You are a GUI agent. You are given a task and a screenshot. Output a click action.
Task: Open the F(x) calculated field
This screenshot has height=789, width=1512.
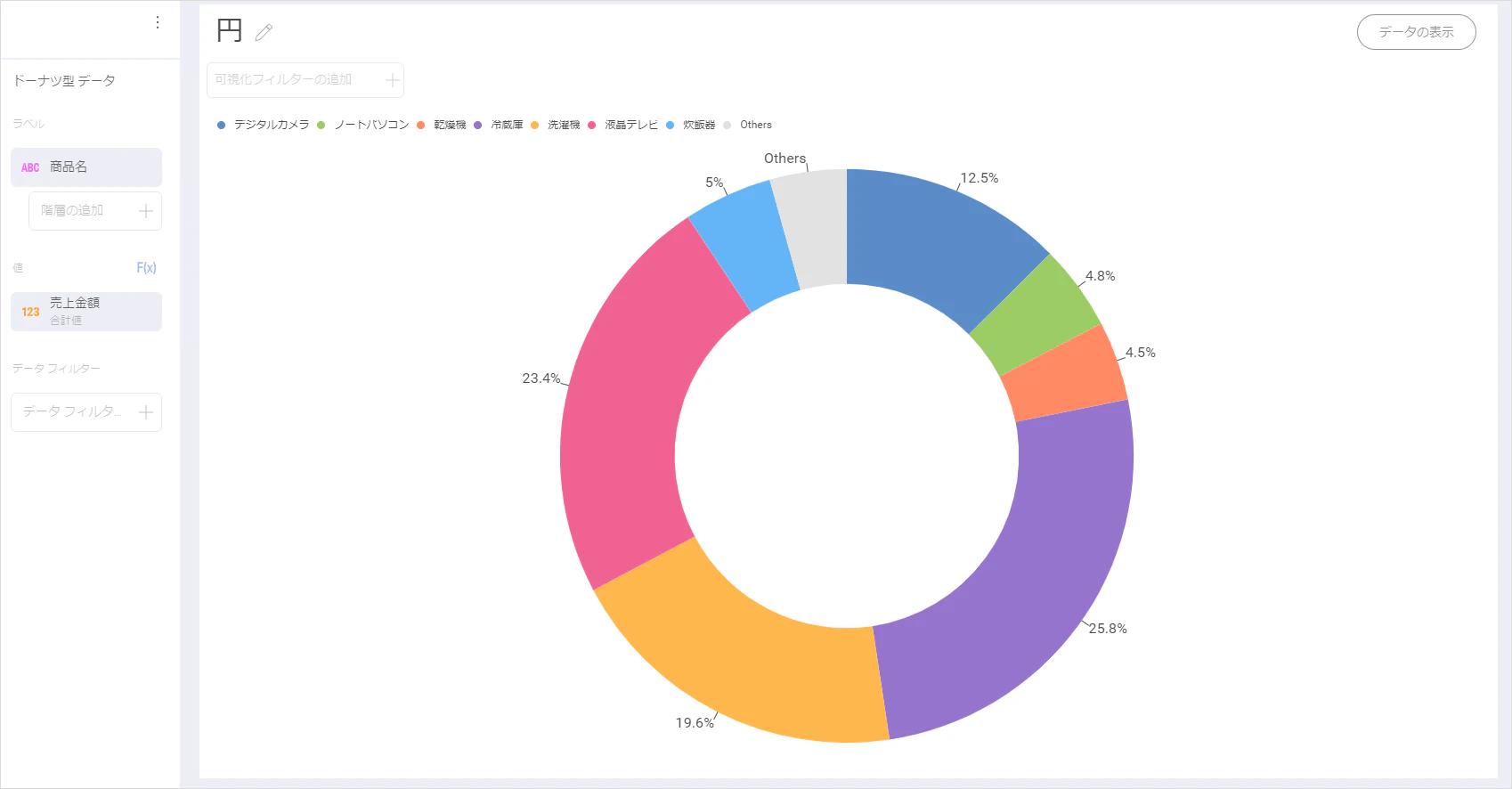click(146, 268)
